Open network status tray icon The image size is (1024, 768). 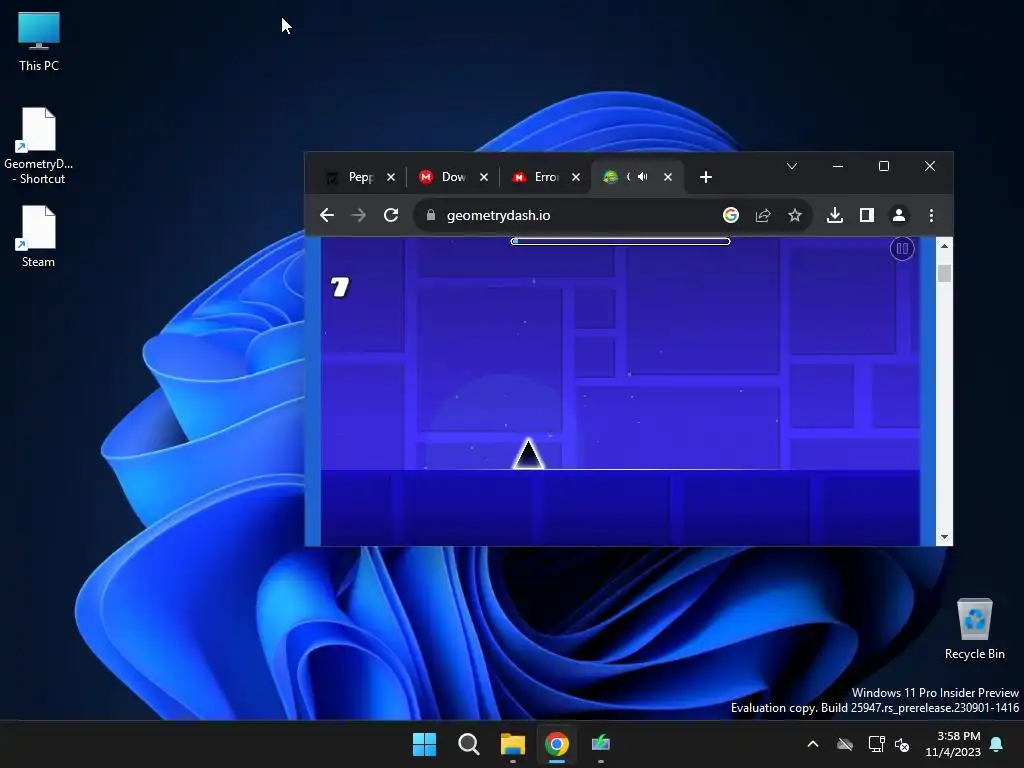pyautogui.click(x=876, y=744)
